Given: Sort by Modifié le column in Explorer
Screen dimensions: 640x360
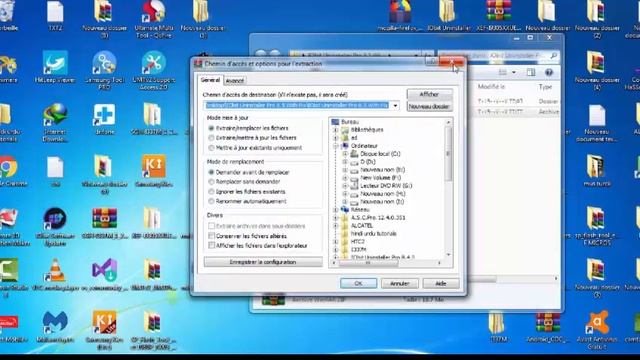Looking at the screenshot, I should click(491, 87).
